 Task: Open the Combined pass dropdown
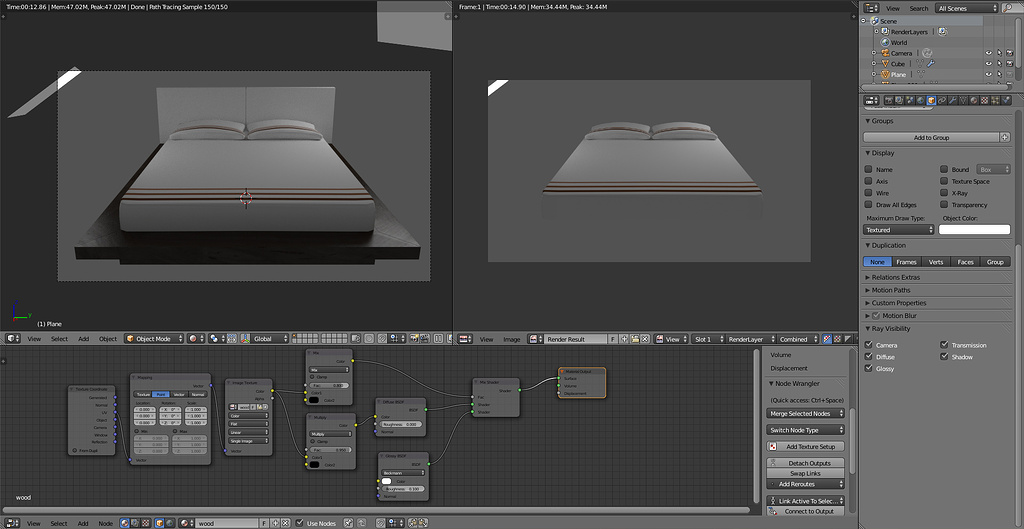click(x=798, y=339)
